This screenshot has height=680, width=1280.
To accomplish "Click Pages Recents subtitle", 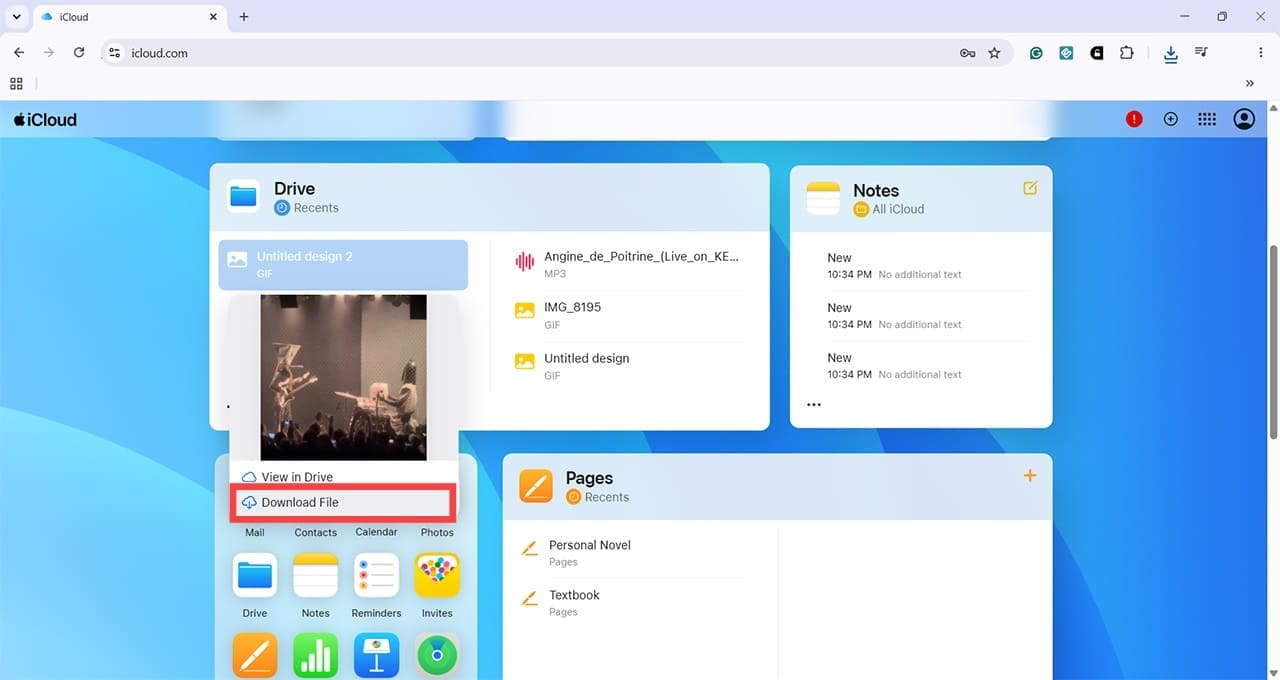I will (597, 497).
